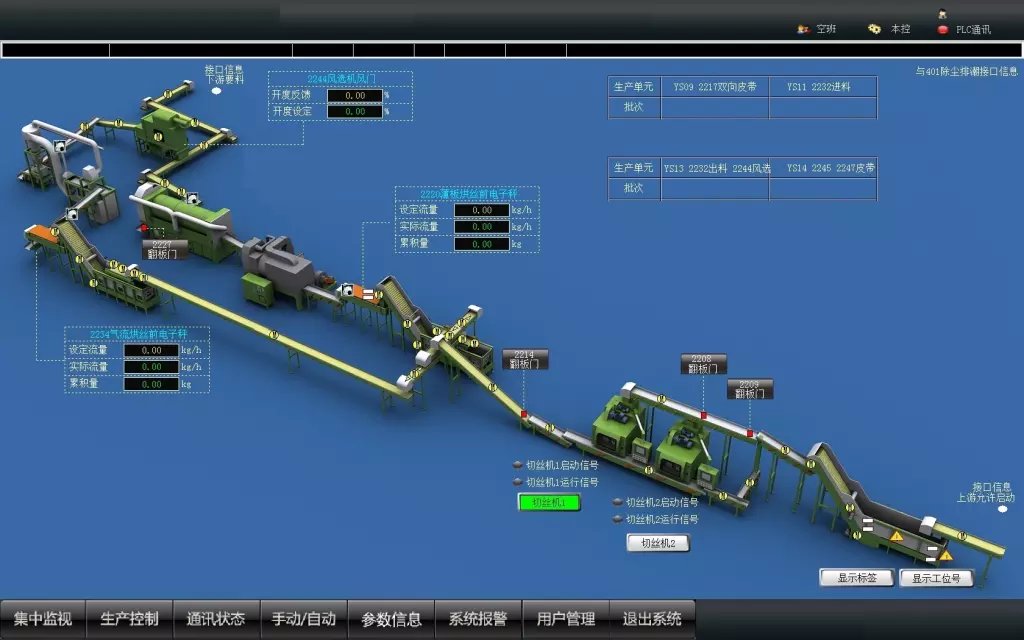The width and height of the screenshot is (1024, 640).
Task: Click the gray gearbox machine after the green dryer drum
Action: tap(275, 260)
